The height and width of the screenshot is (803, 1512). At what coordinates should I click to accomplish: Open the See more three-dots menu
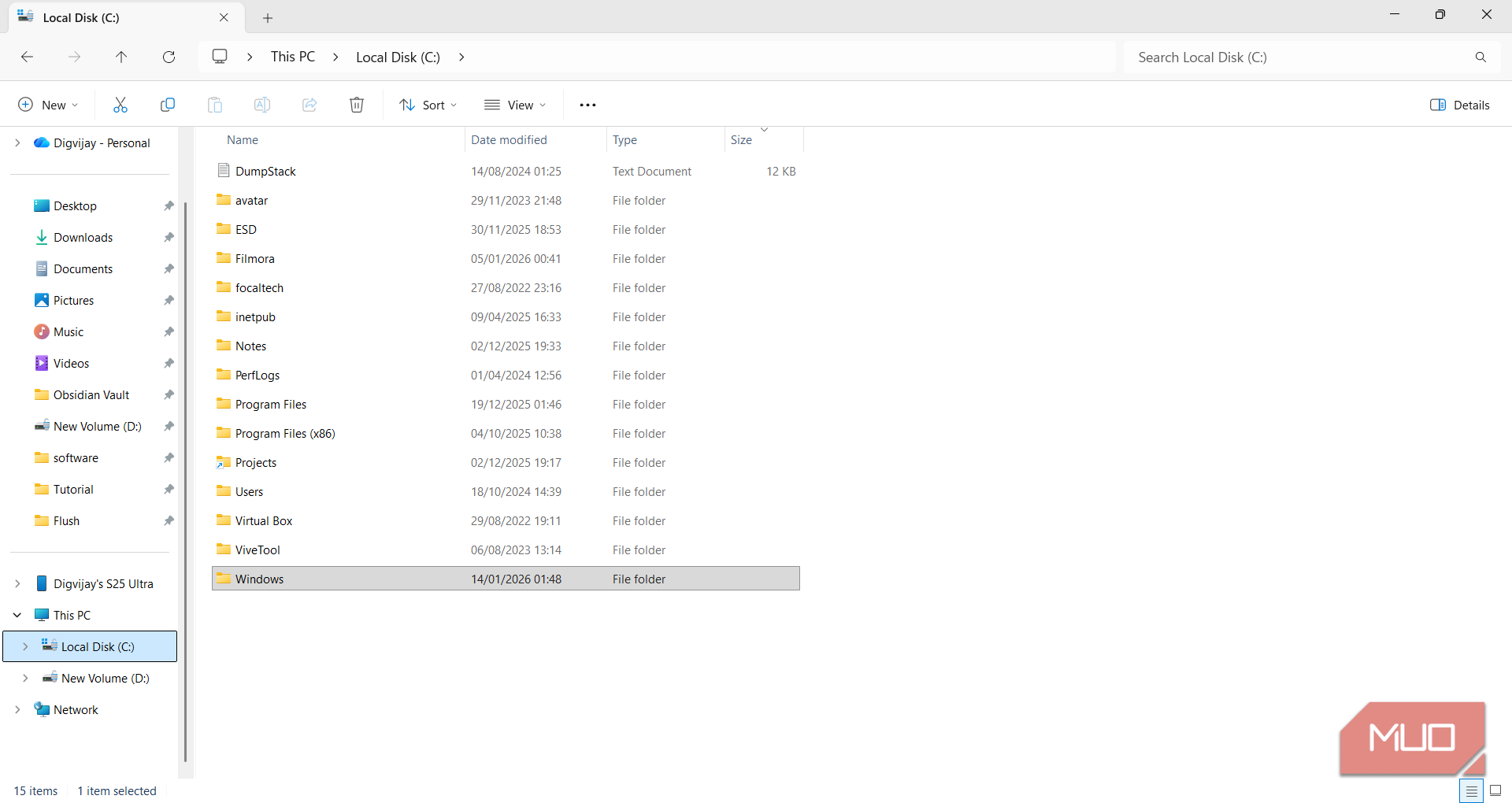tap(587, 105)
